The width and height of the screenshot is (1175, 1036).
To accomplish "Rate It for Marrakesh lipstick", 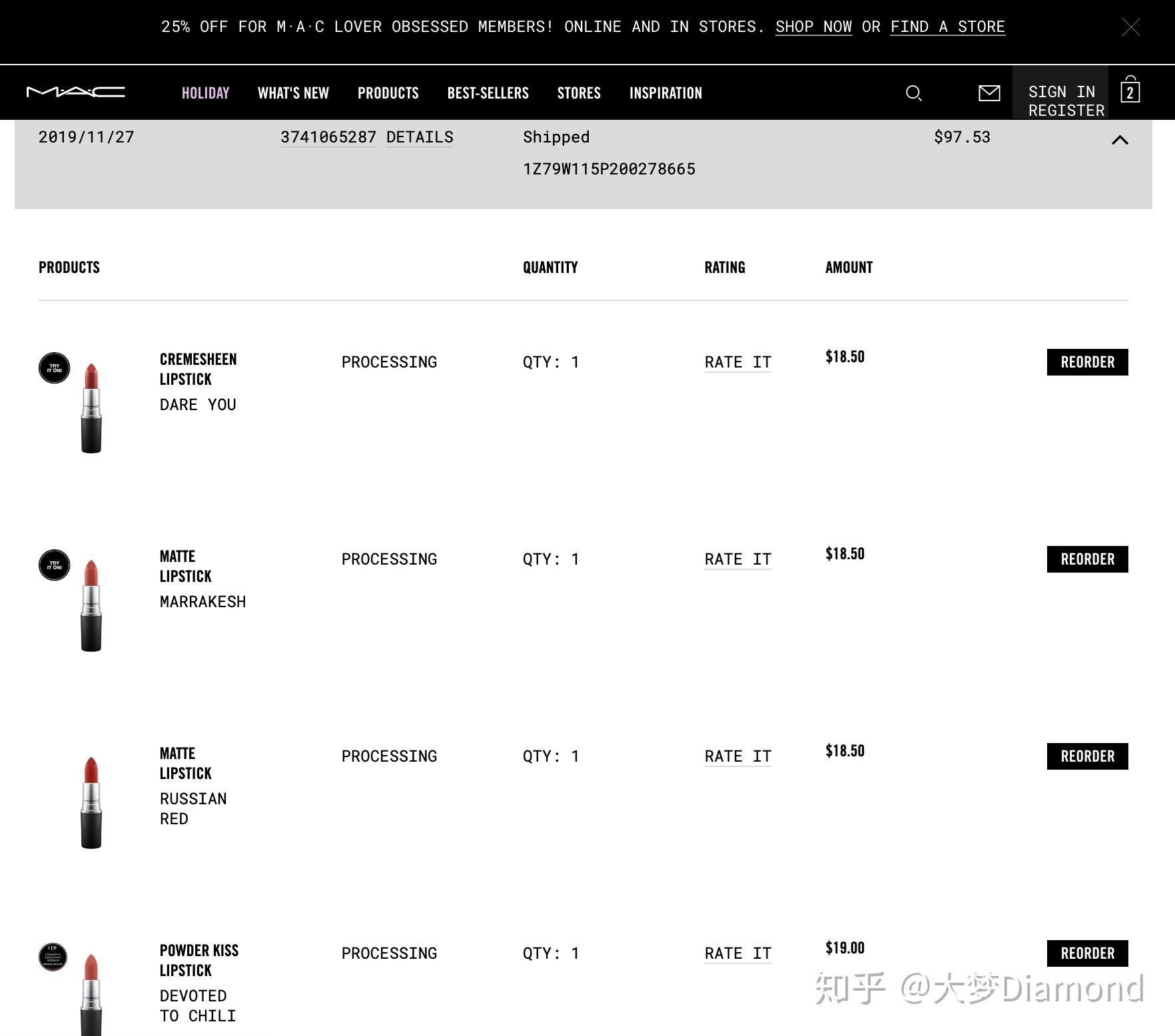I will [738, 559].
